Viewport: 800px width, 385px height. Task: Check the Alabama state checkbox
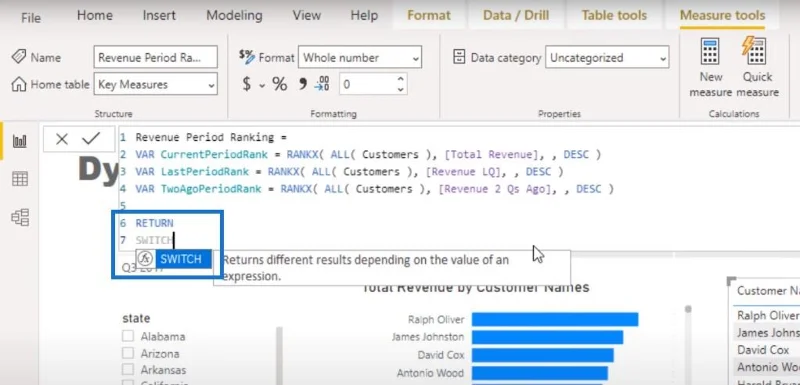coord(128,336)
